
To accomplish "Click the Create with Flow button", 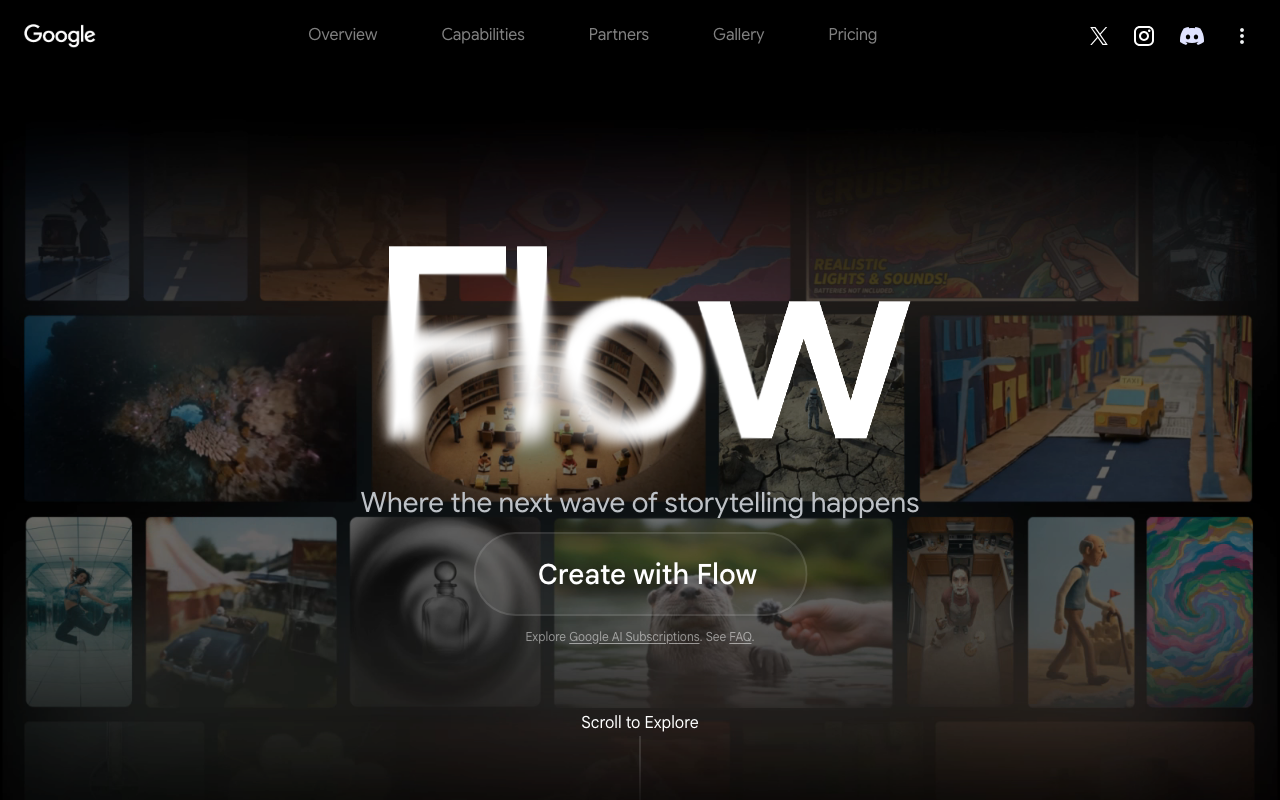I will 640,574.
